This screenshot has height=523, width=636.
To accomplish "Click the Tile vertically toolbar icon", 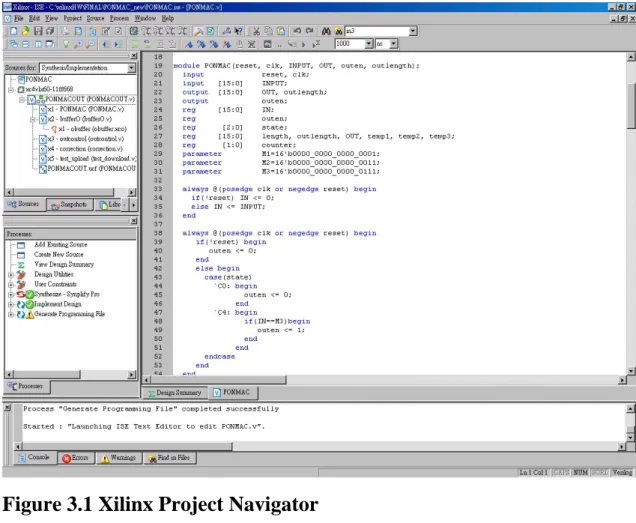I will click(38, 44).
